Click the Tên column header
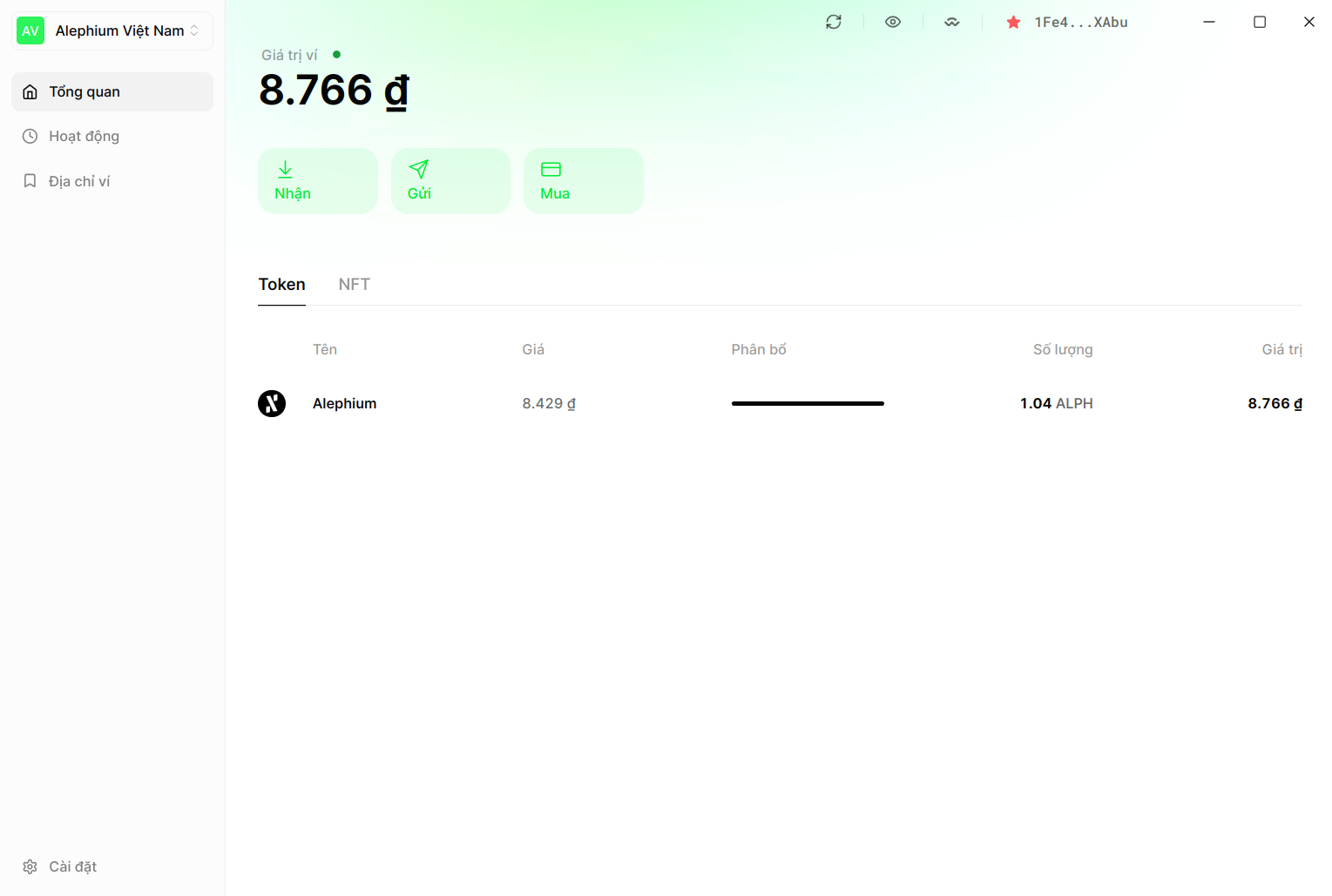1332x896 pixels. point(325,349)
